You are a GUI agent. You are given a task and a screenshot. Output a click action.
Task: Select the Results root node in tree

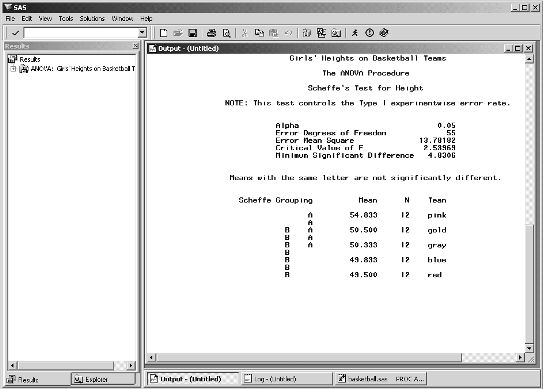tap(24, 59)
